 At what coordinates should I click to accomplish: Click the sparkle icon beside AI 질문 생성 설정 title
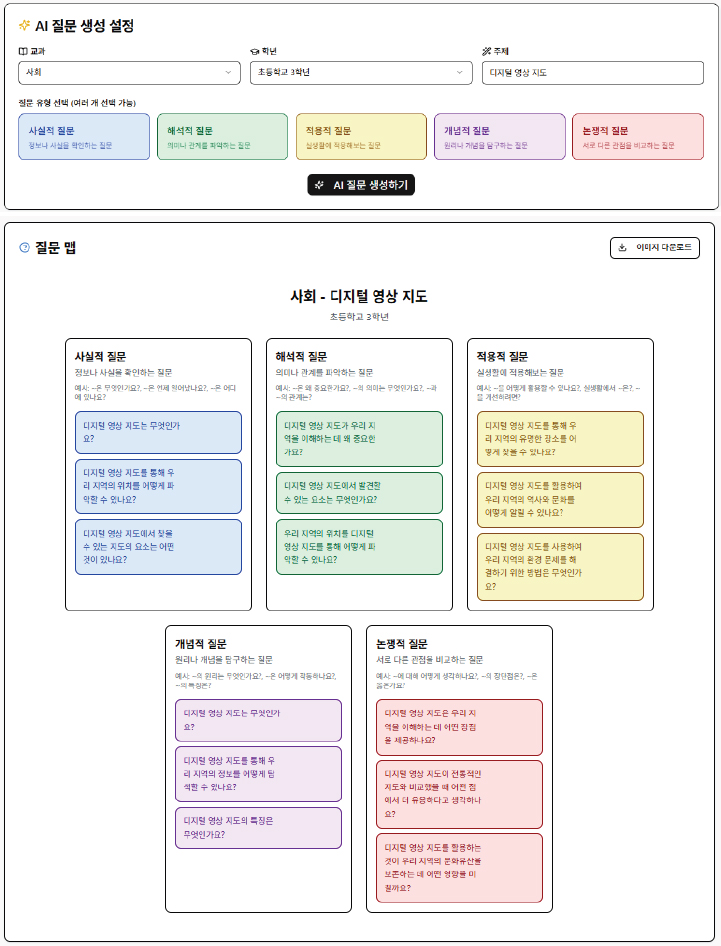(25, 26)
